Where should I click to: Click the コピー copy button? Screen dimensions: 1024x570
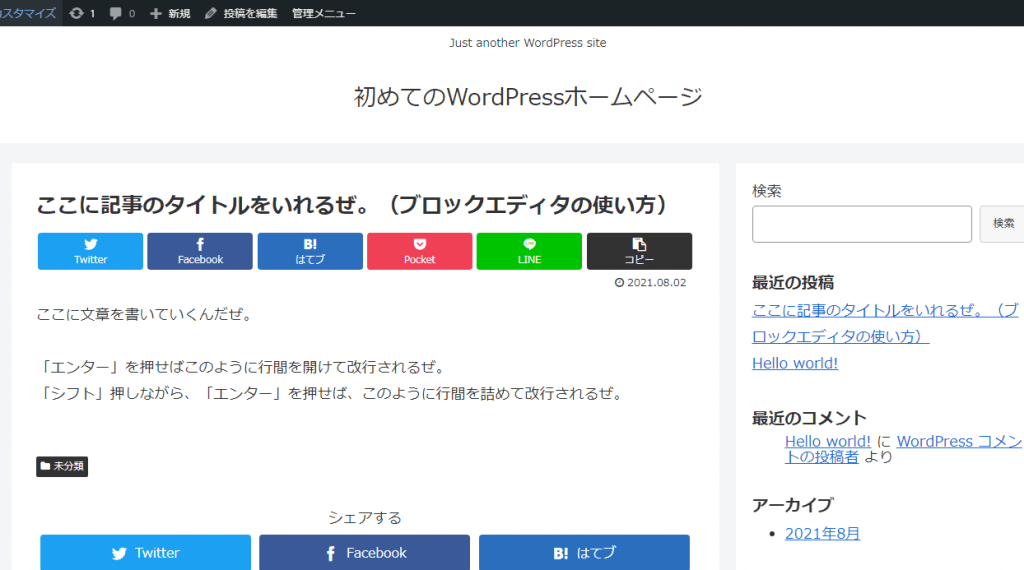(x=639, y=251)
